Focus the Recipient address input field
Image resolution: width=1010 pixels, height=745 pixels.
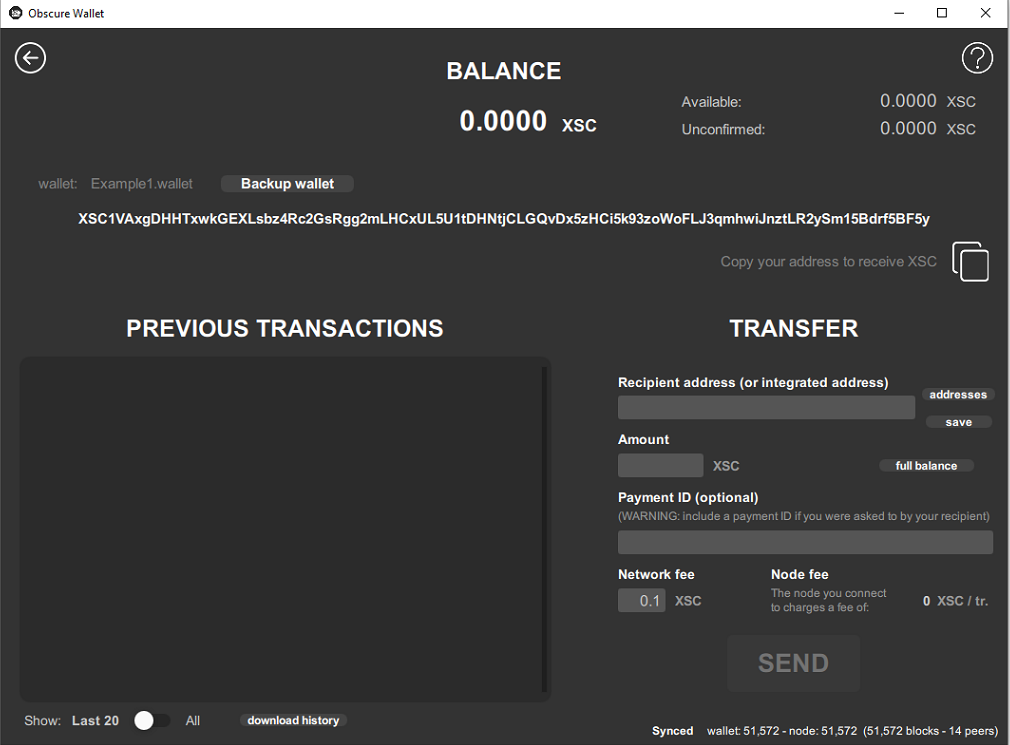pyautogui.click(x=766, y=407)
